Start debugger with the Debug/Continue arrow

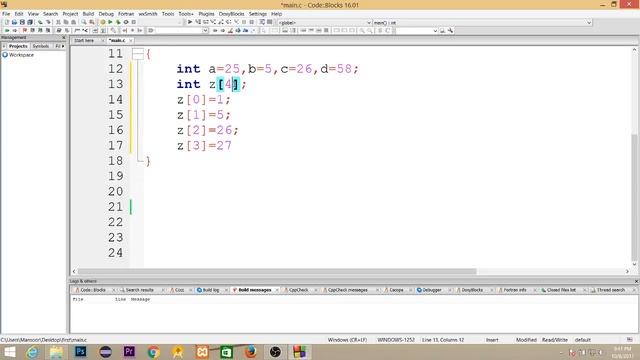(190, 22)
